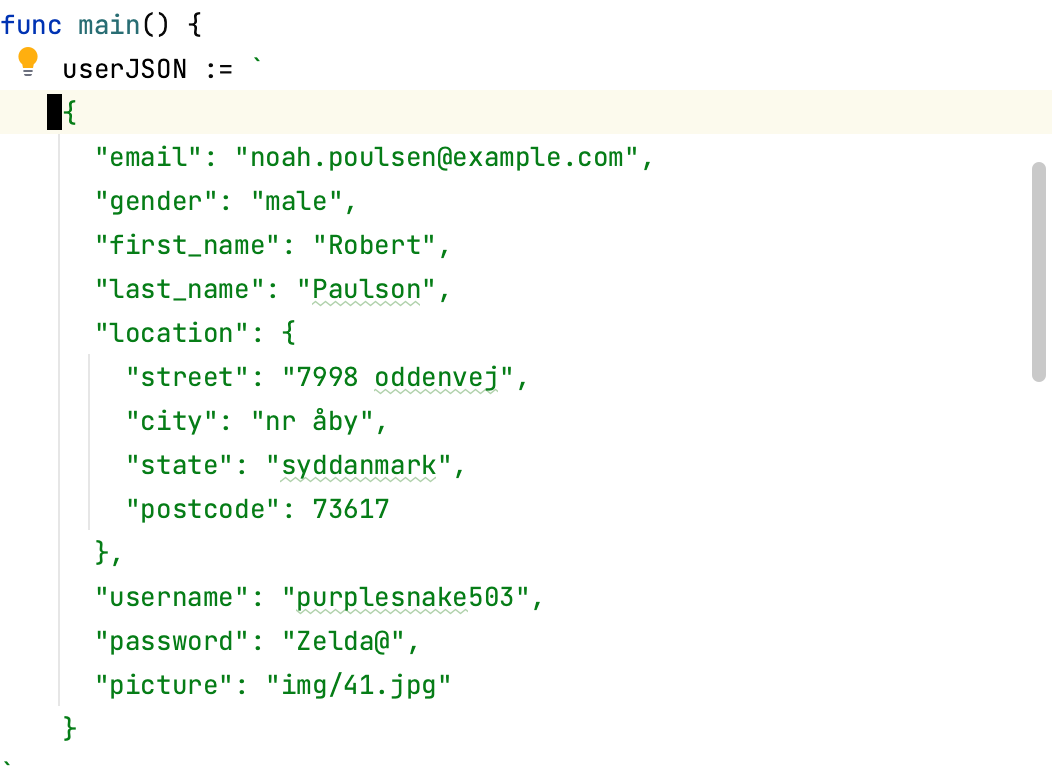
Task: Click the final closing brace of the JSON
Action: (x=69, y=728)
